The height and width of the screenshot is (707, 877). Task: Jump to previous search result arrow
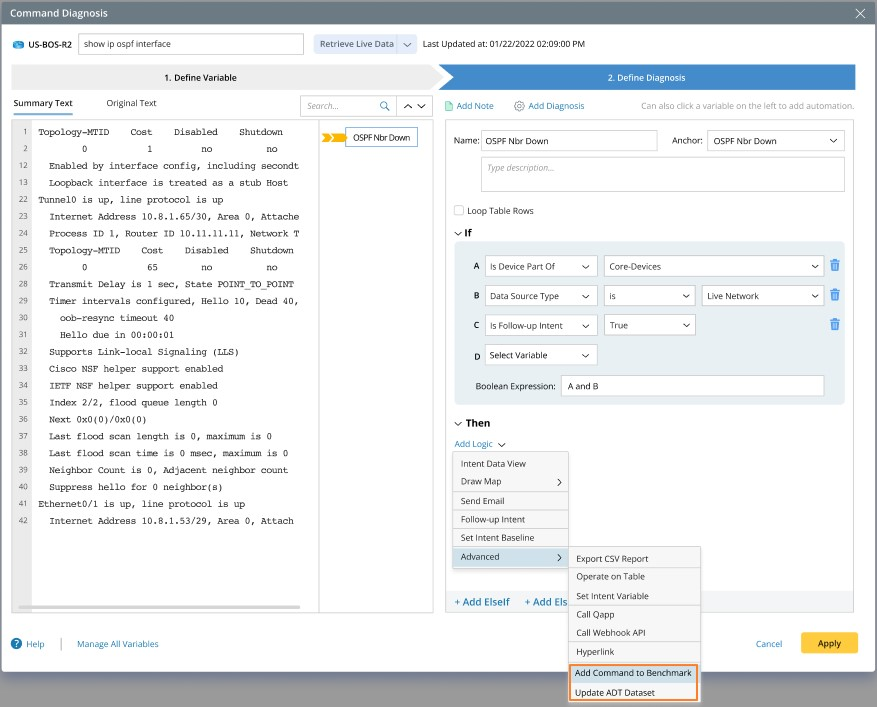click(x=408, y=106)
